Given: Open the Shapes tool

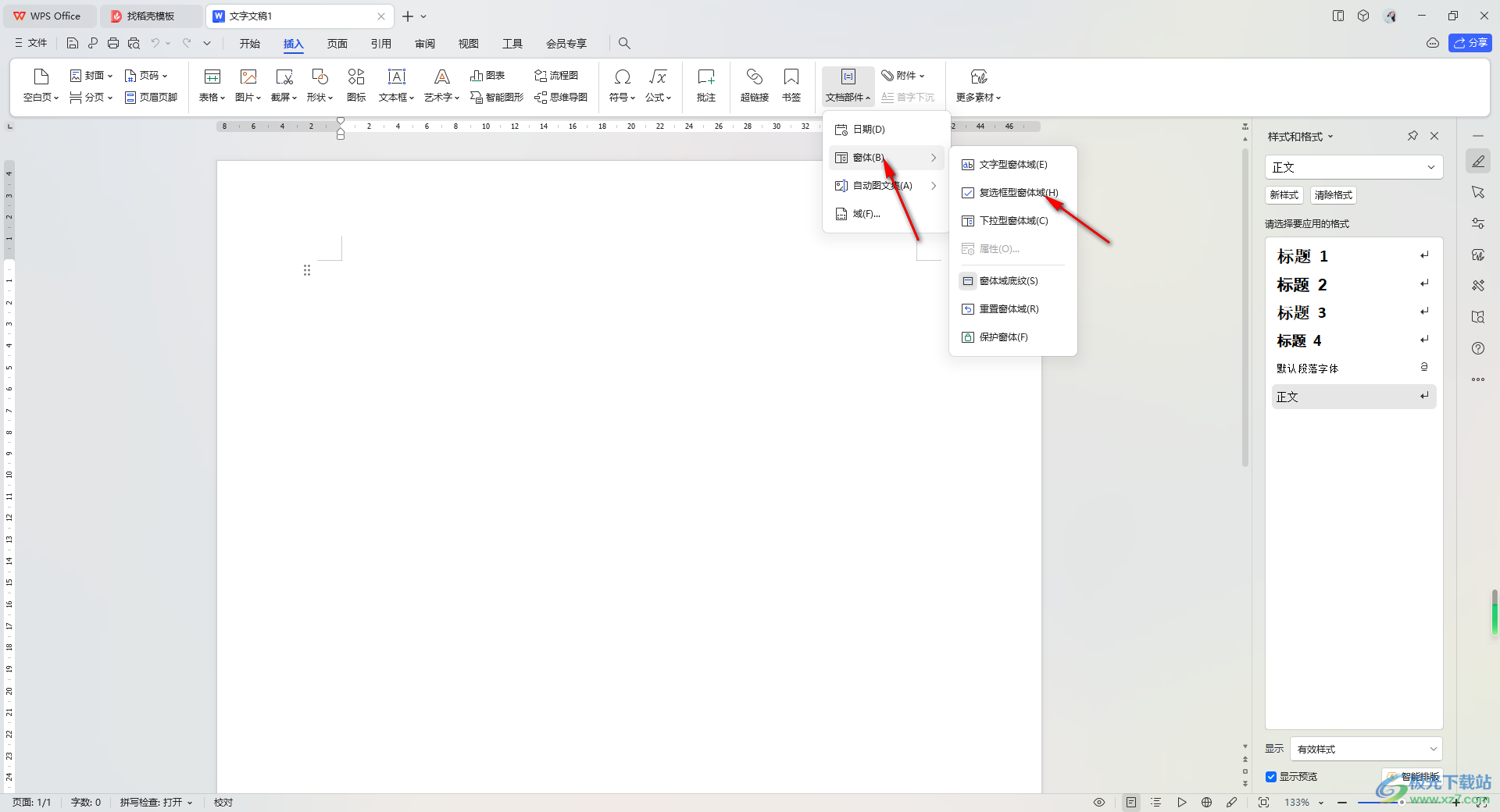Looking at the screenshot, I should [320, 85].
